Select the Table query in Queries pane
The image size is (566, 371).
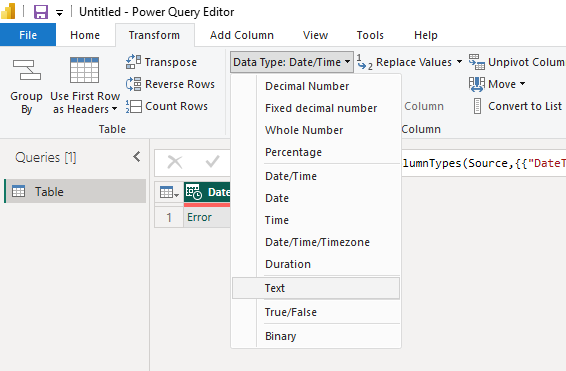[x=75, y=191]
